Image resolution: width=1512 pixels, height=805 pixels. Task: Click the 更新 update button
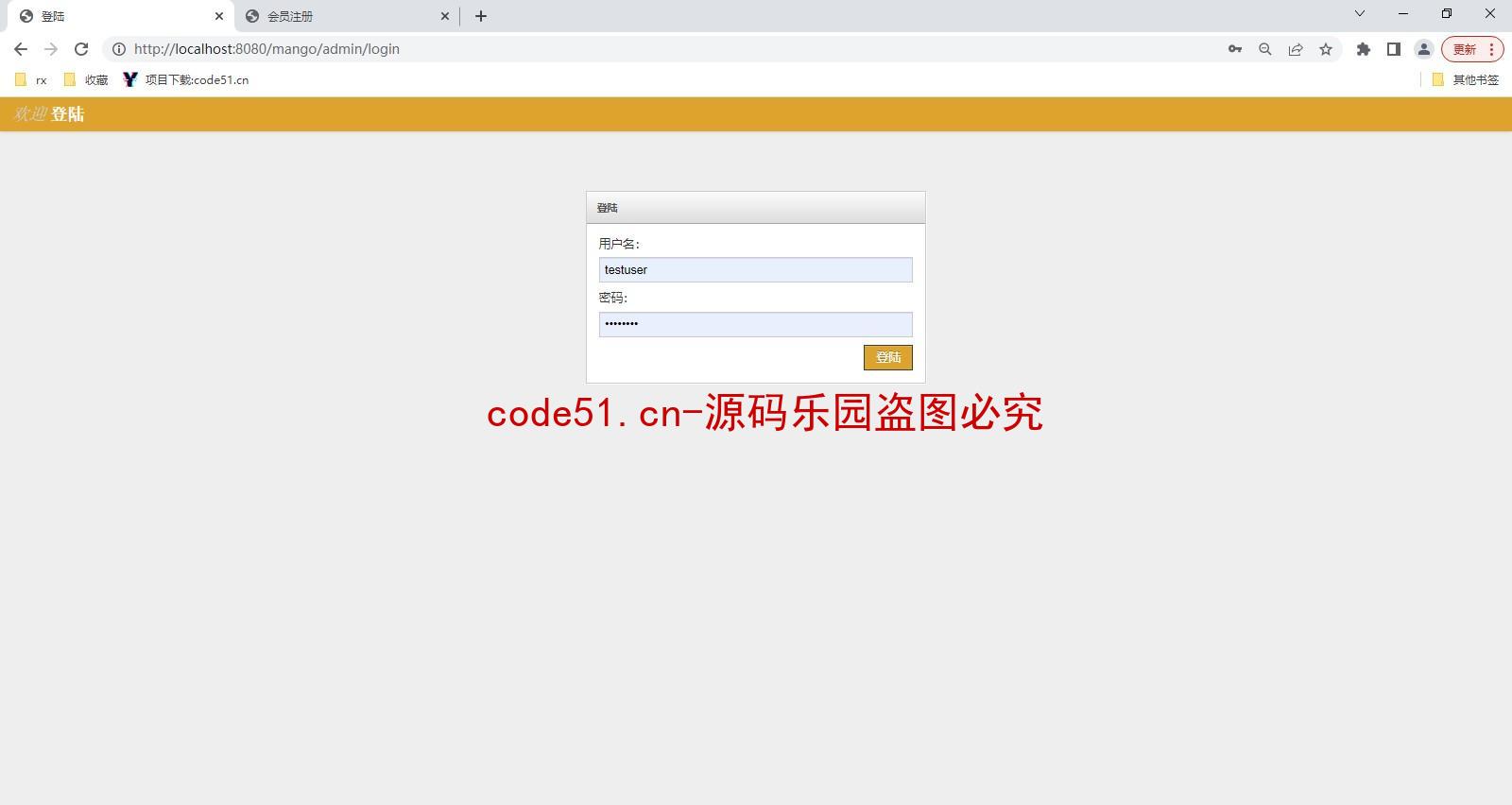1472,49
